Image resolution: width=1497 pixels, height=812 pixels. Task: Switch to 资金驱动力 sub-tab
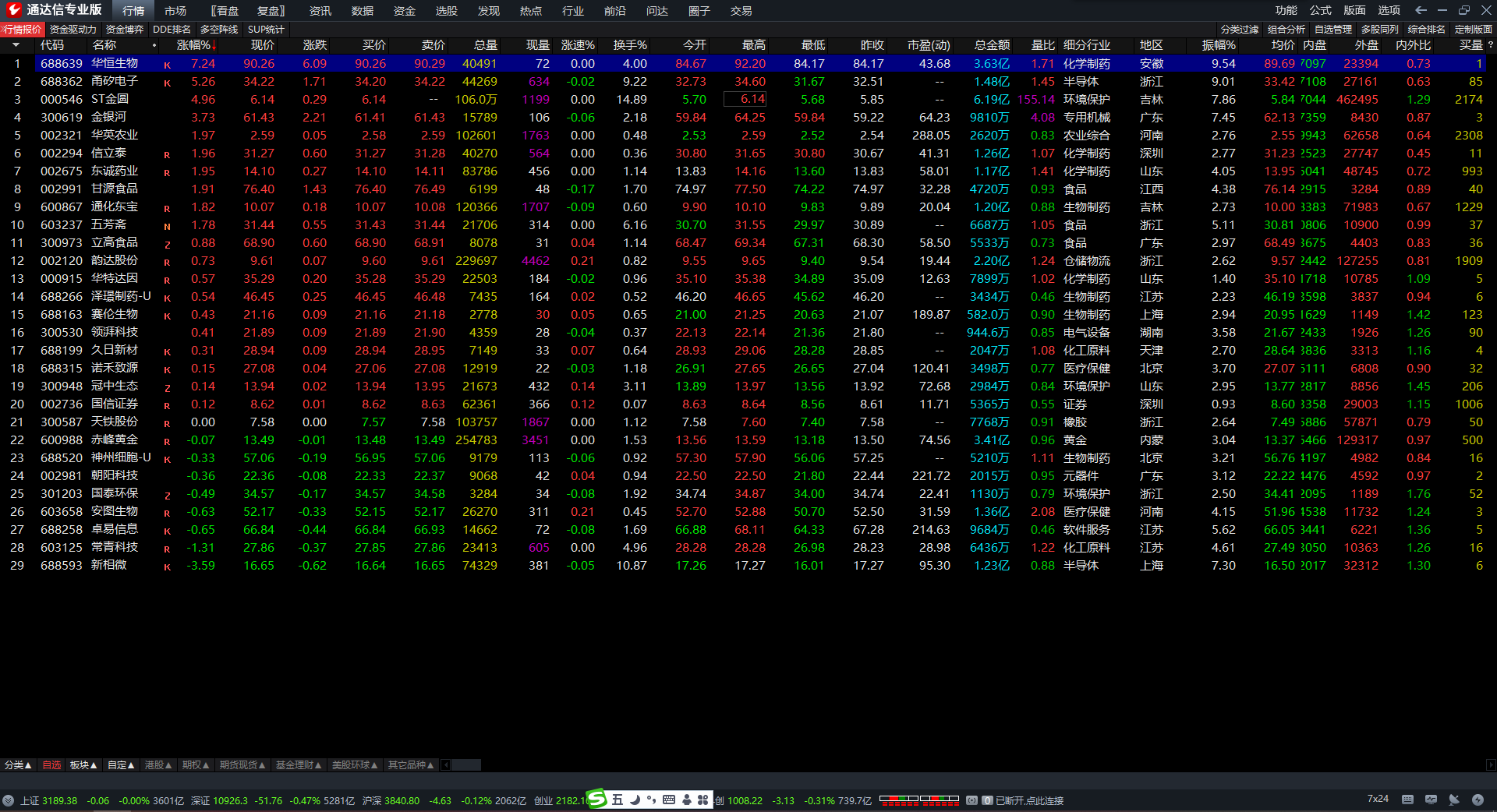click(73, 29)
